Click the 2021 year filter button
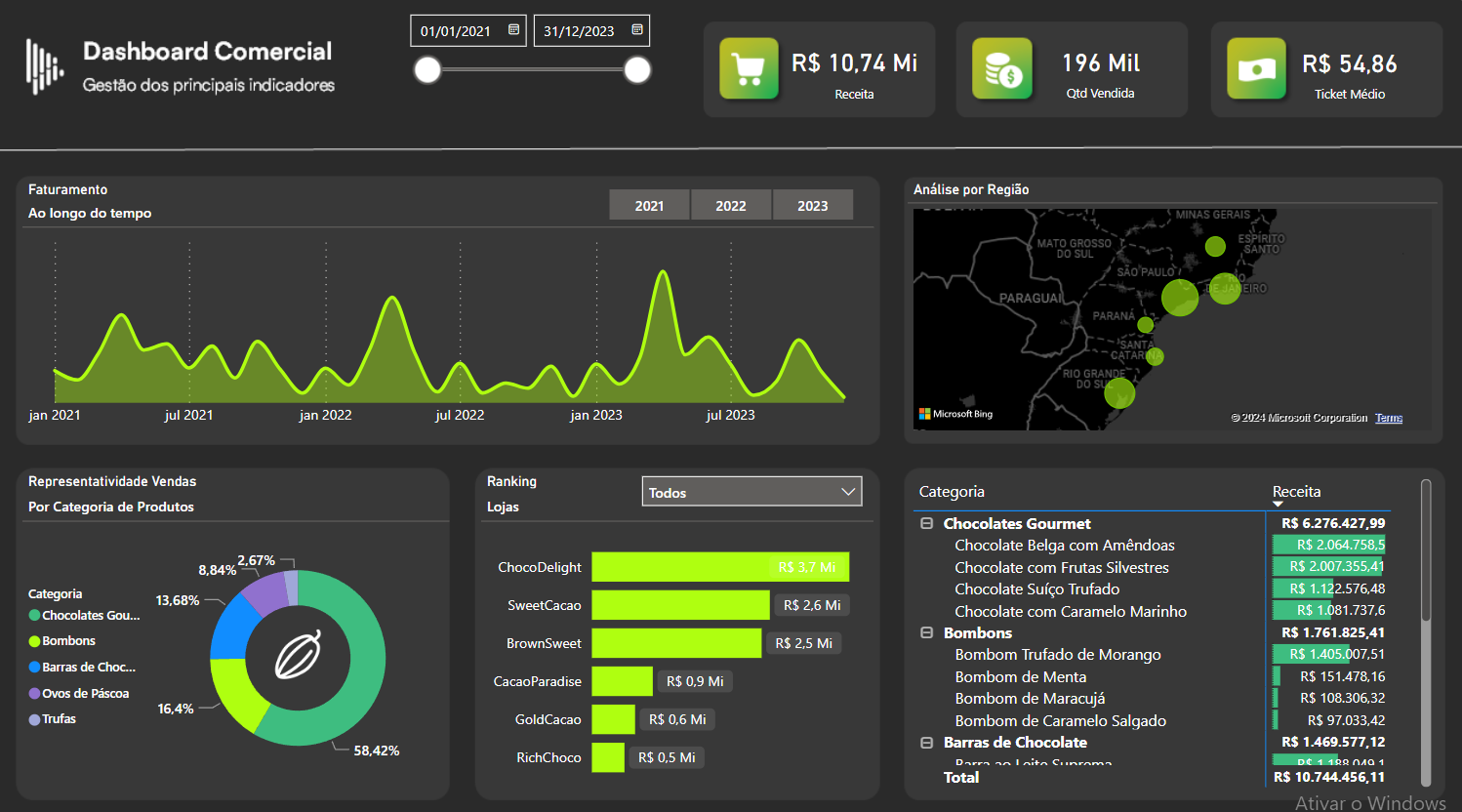Viewport: 1462px width, 812px height. click(x=648, y=205)
